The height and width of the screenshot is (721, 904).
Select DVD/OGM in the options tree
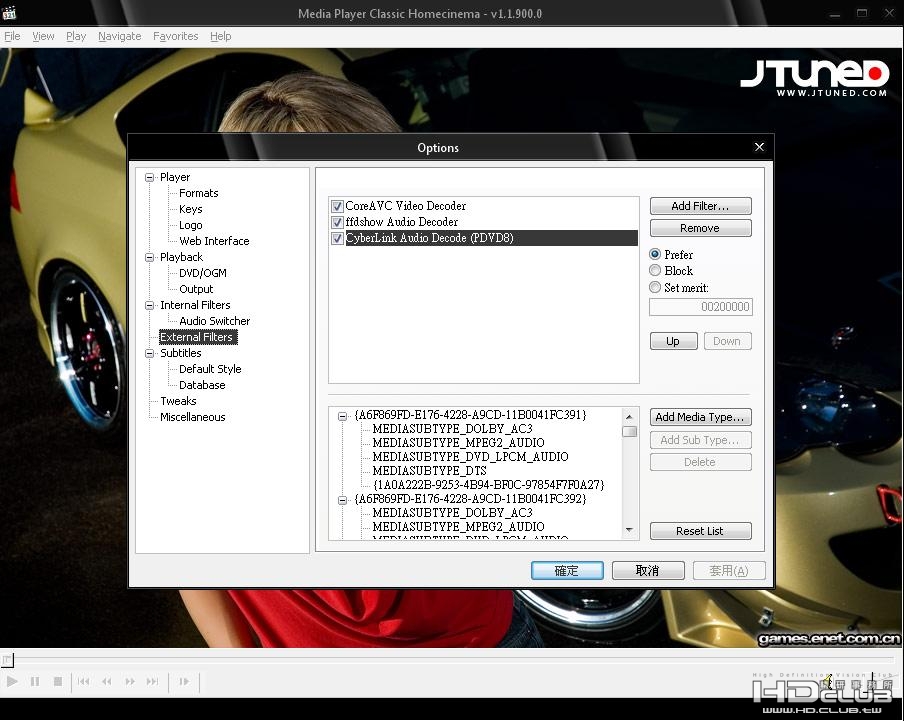pos(202,273)
